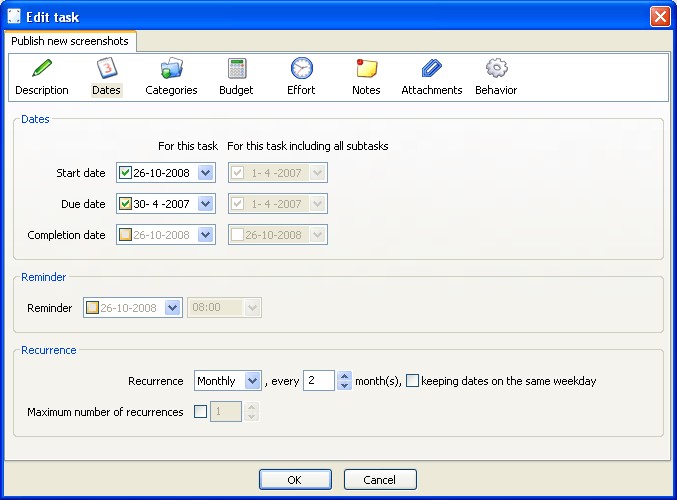Viewport: 677px width, 500px height.
Task: Enable keeping dates on the same weekday
Action: pyautogui.click(x=413, y=381)
